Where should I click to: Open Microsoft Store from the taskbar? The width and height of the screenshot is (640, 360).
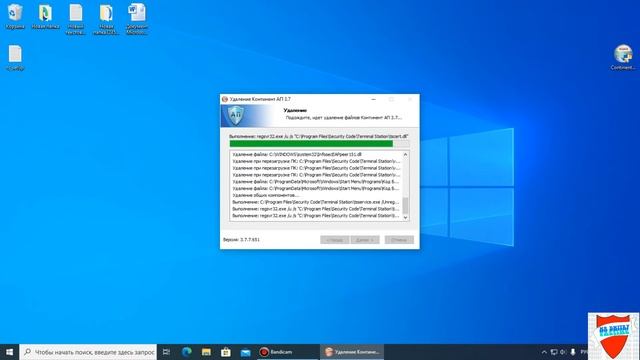(x=226, y=352)
